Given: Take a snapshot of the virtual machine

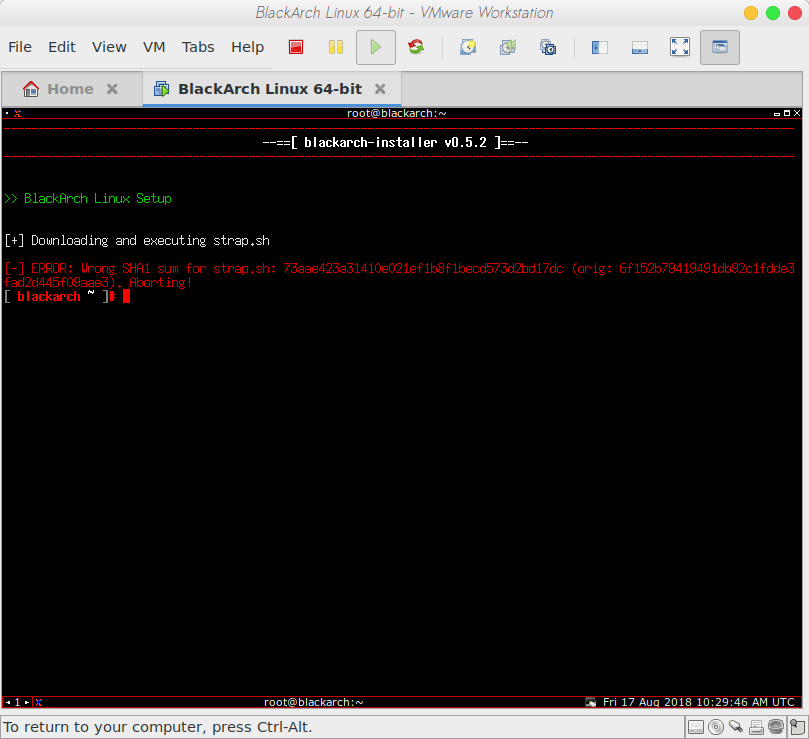Looking at the screenshot, I should pos(467,47).
